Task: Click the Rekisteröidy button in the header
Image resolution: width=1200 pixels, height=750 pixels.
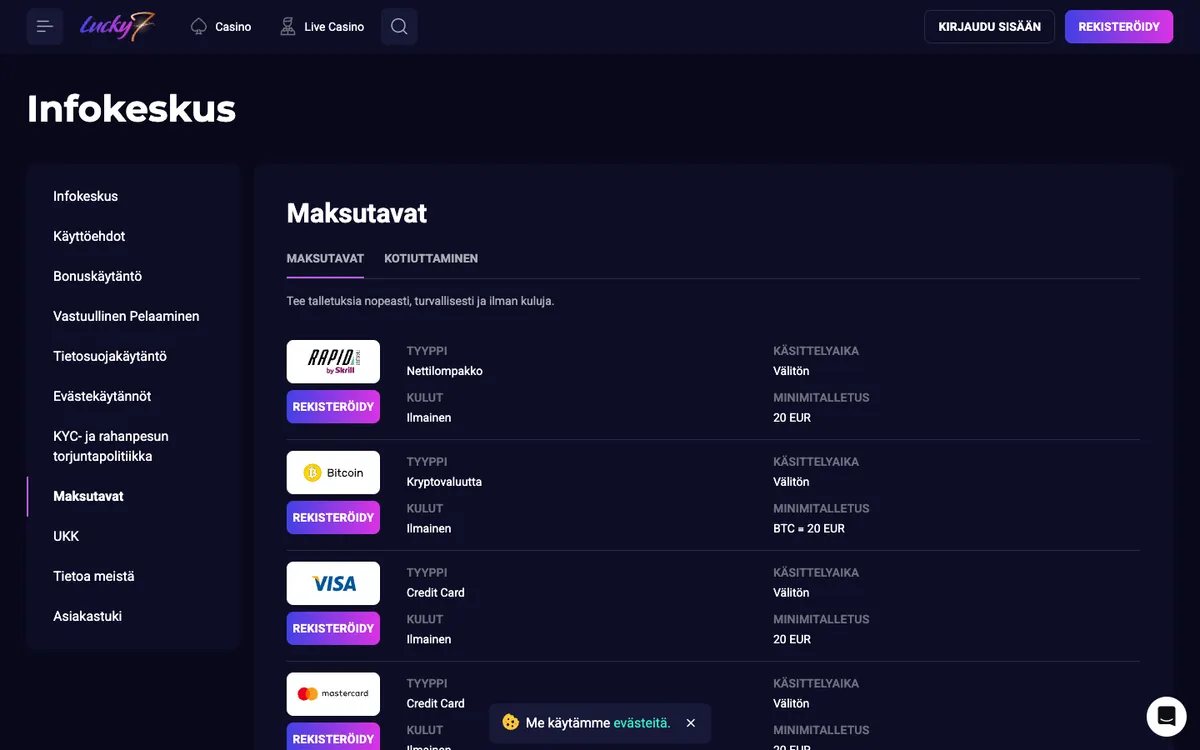Action: [x=1119, y=27]
